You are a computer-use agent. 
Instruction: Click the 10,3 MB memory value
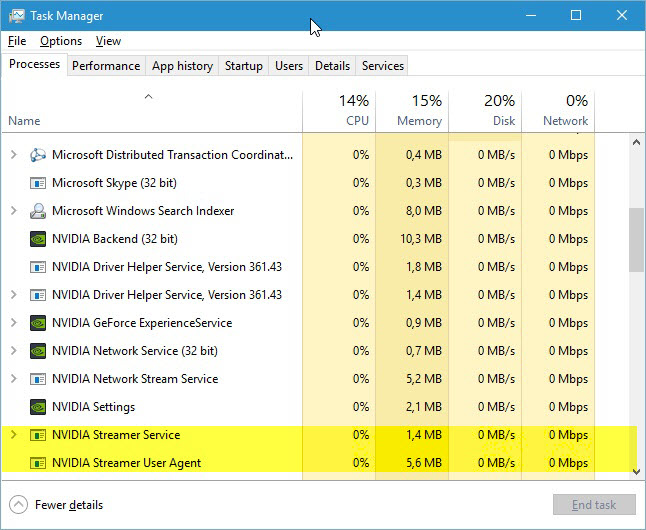(x=421, y=239)
